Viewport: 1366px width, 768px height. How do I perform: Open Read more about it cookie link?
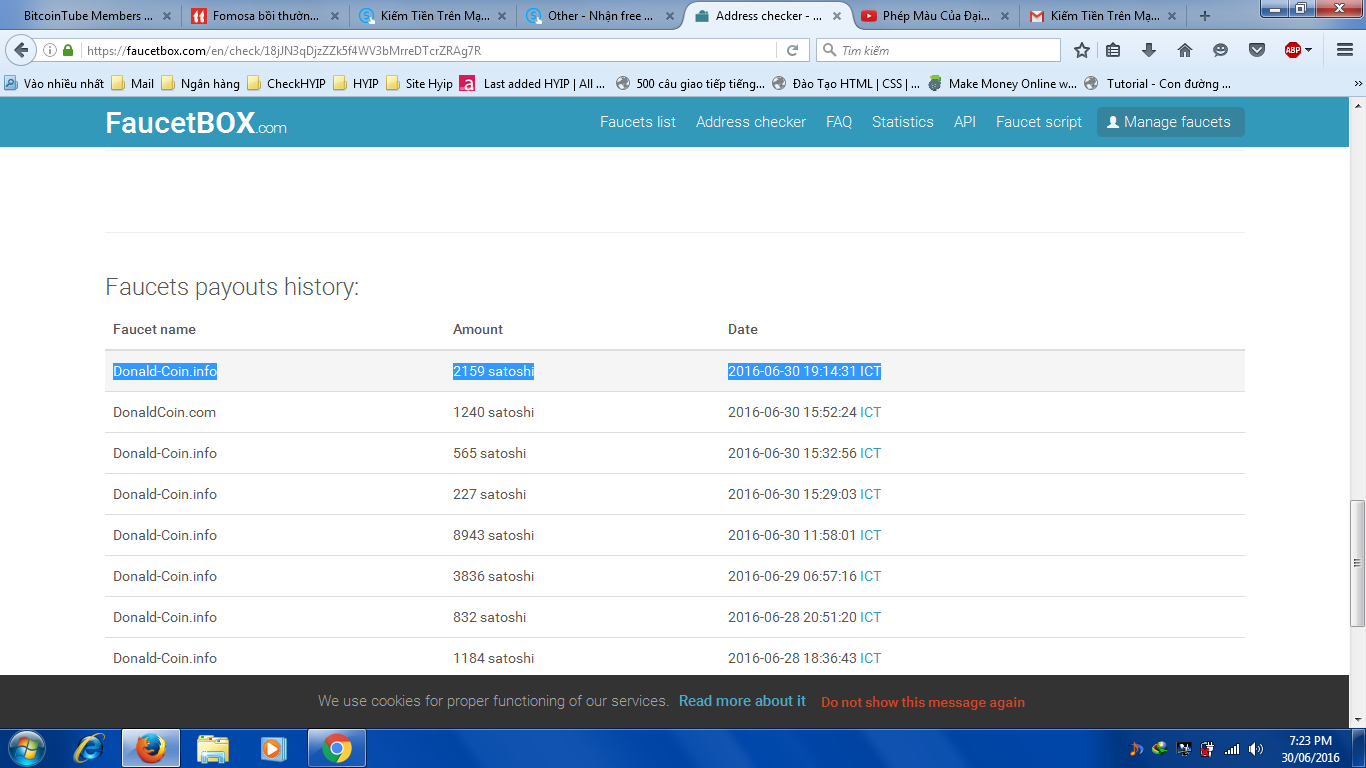[742, 701]
